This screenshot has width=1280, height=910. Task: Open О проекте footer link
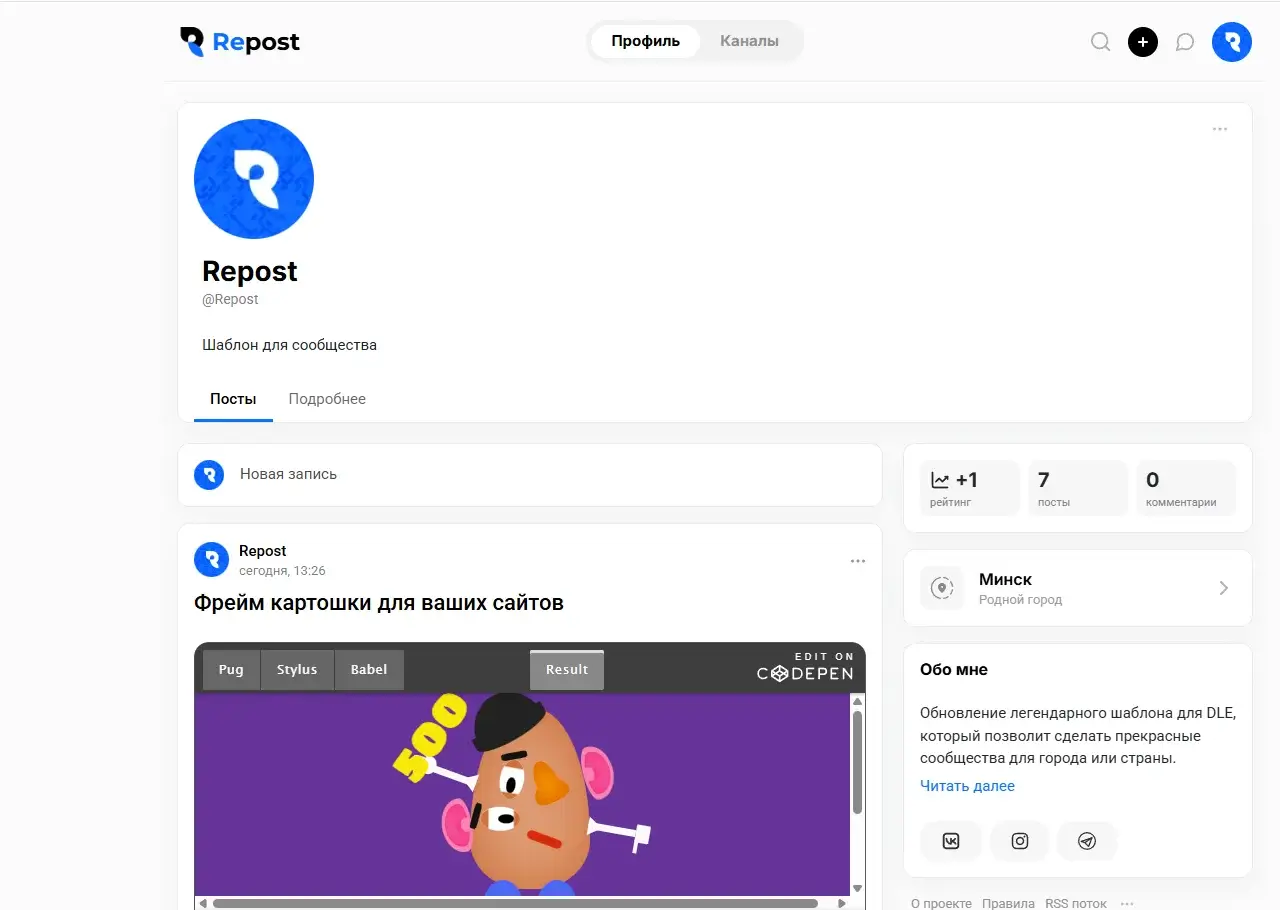tap(941, 903)
